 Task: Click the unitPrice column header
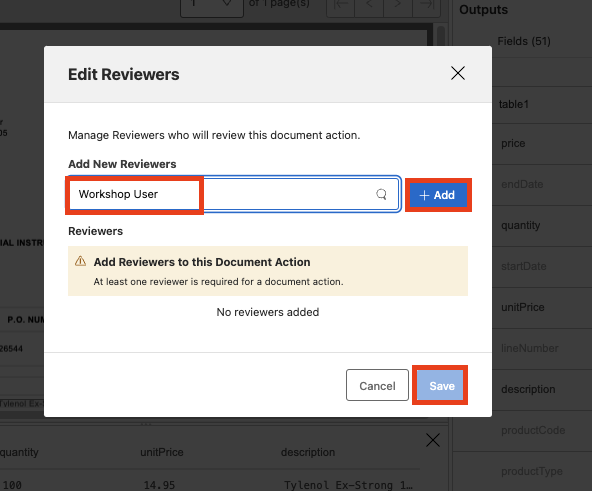[162, 452]
